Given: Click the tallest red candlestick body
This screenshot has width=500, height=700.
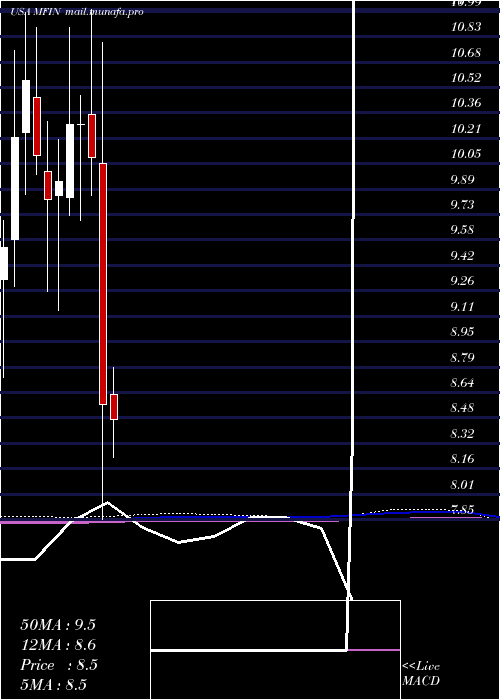Looking at the screenshot, I should coord(103,284).
